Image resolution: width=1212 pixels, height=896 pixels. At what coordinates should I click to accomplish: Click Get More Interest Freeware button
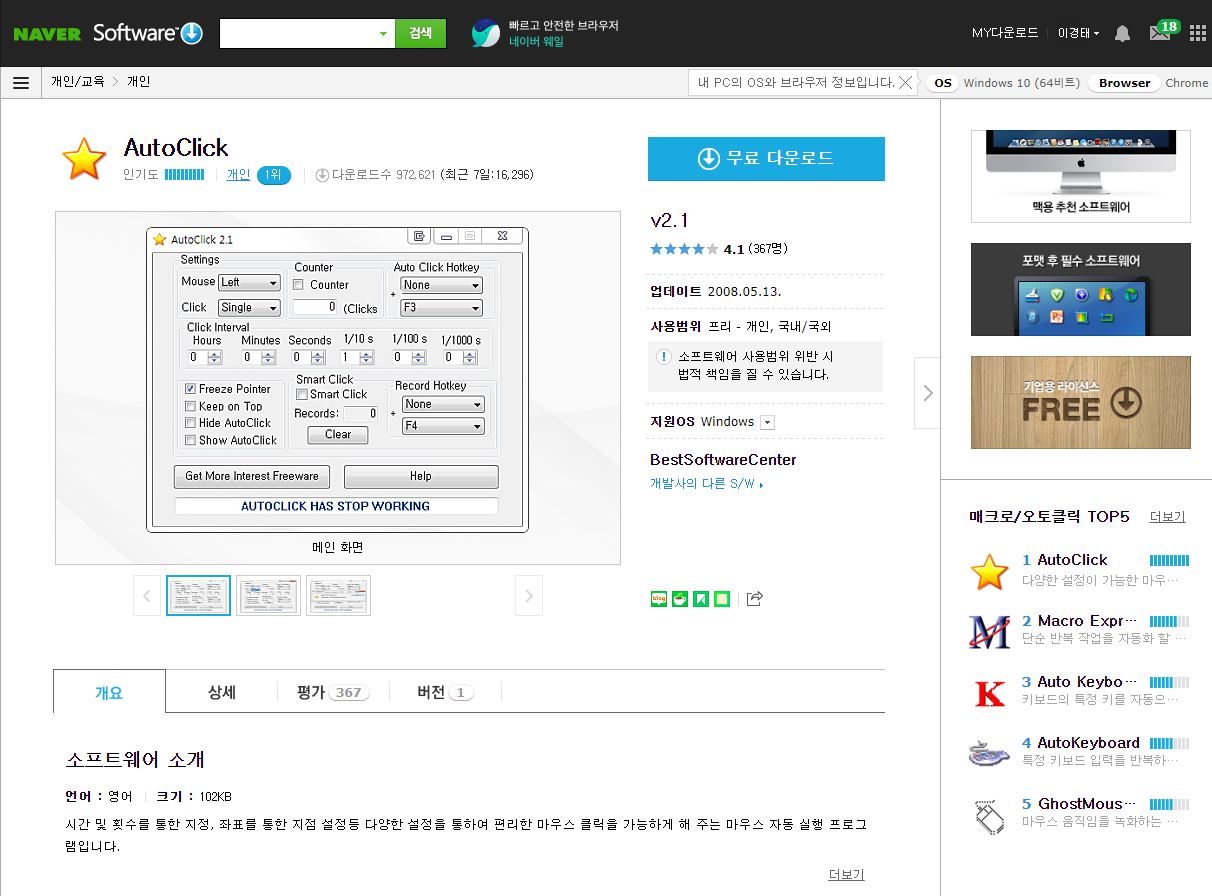coord(252,476)
